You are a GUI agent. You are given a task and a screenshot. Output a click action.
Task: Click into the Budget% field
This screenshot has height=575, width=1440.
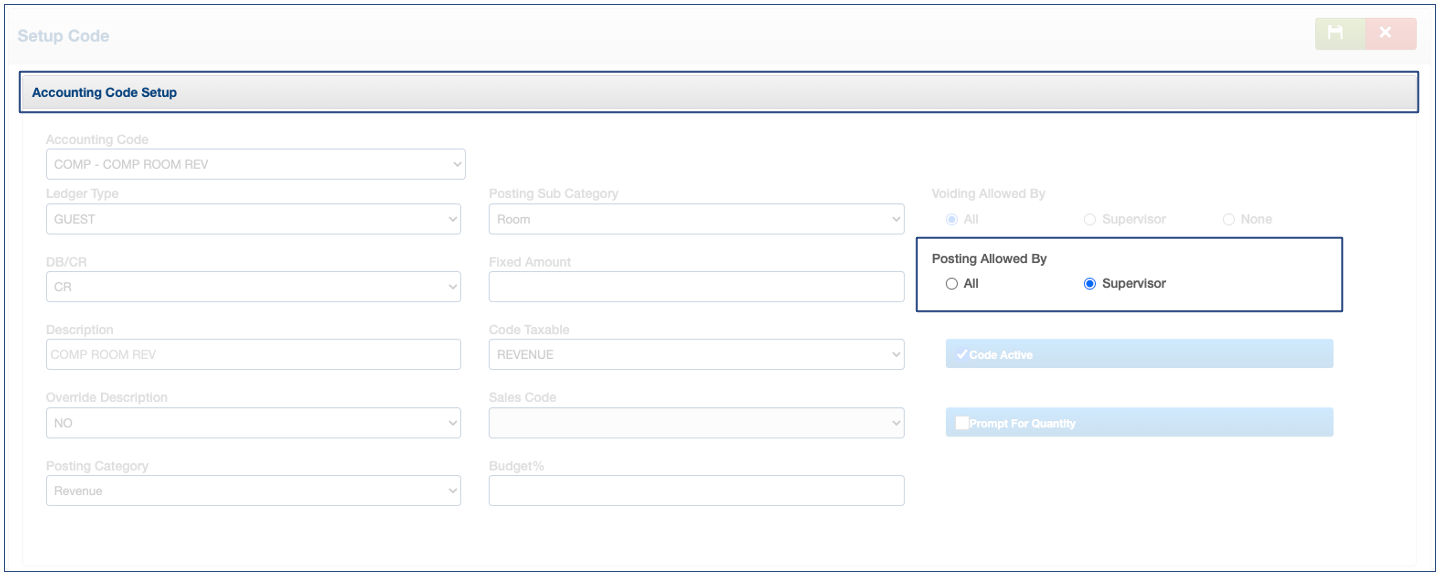pos(696,491)
